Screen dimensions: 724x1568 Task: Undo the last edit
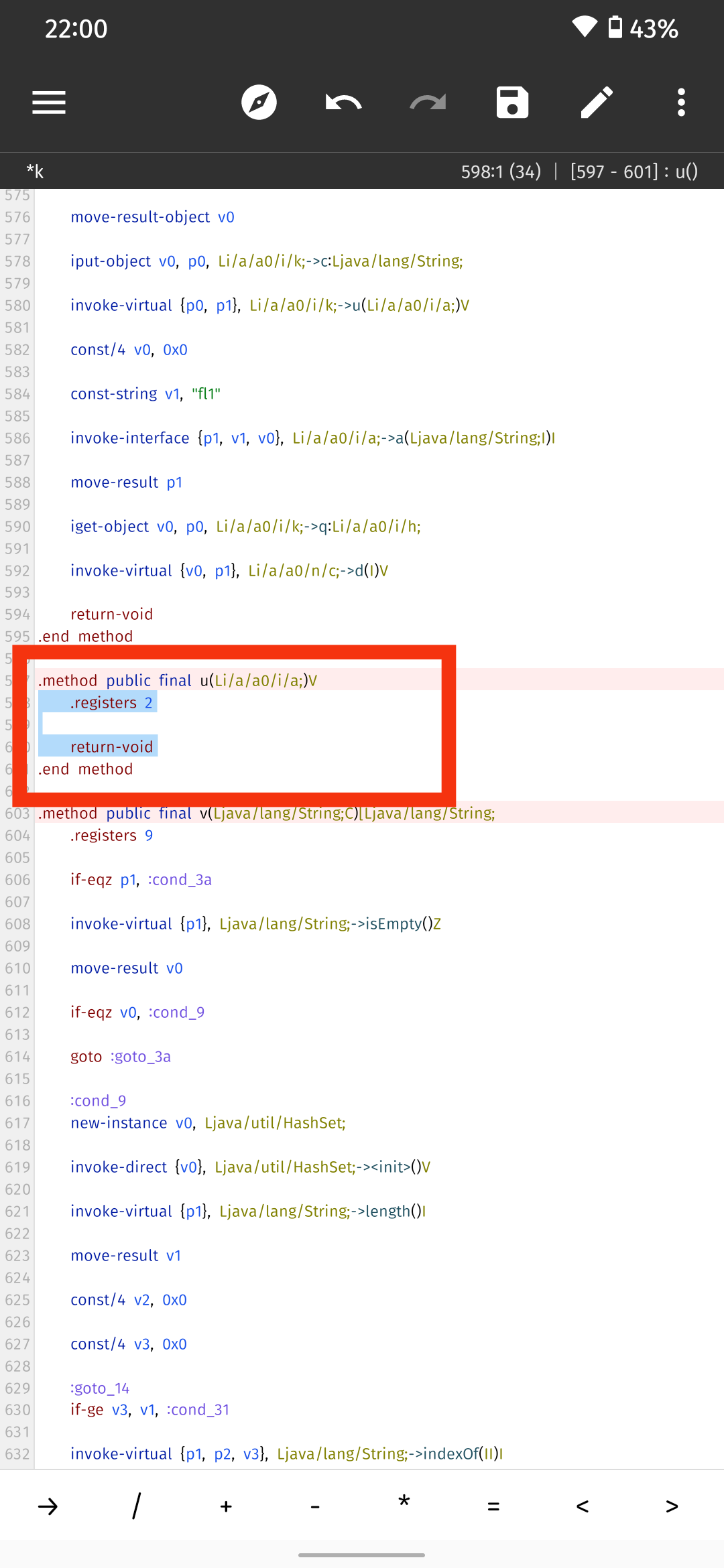point(343,103)
